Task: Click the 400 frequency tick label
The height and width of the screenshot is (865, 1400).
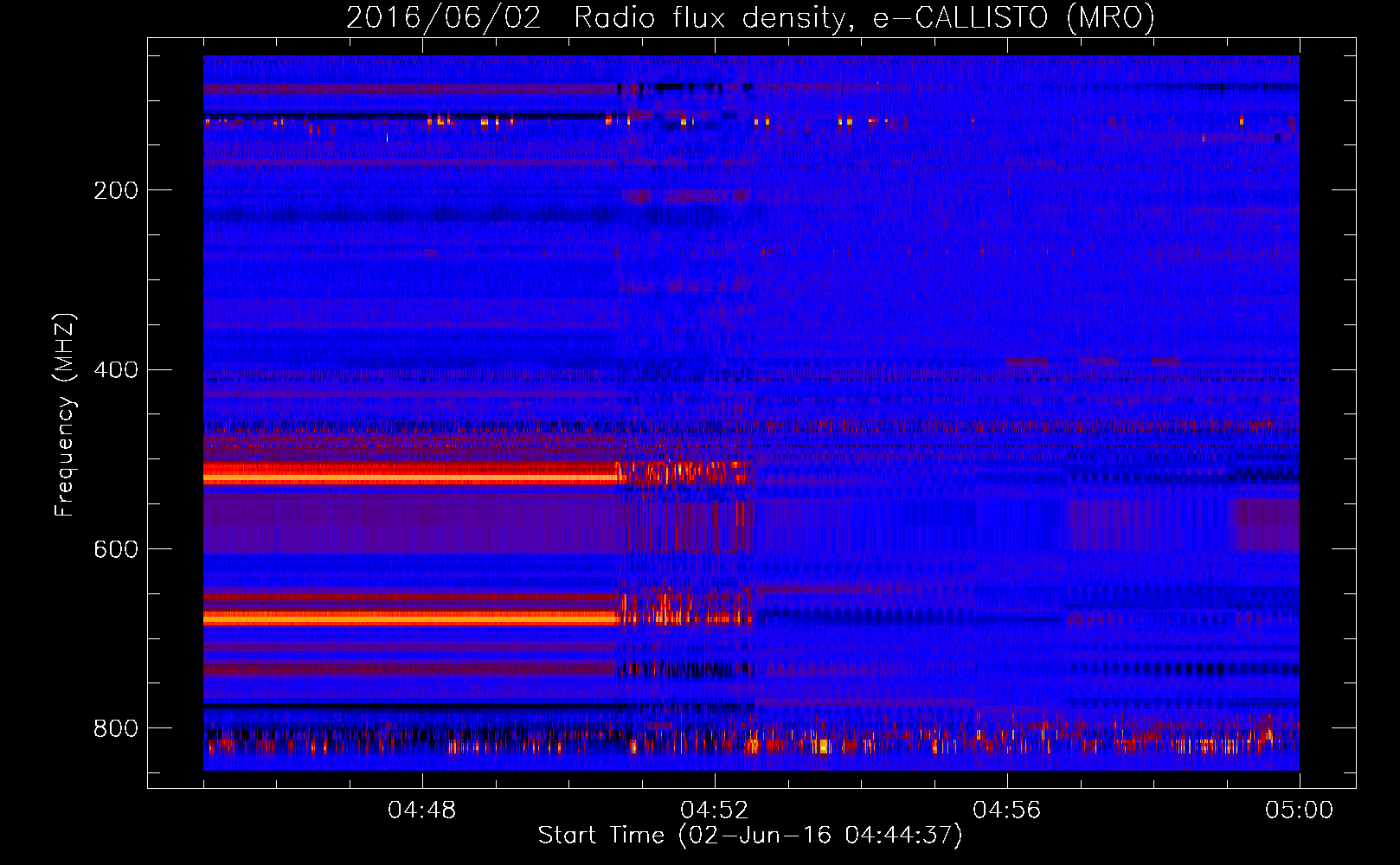Action: coord(116,370)
